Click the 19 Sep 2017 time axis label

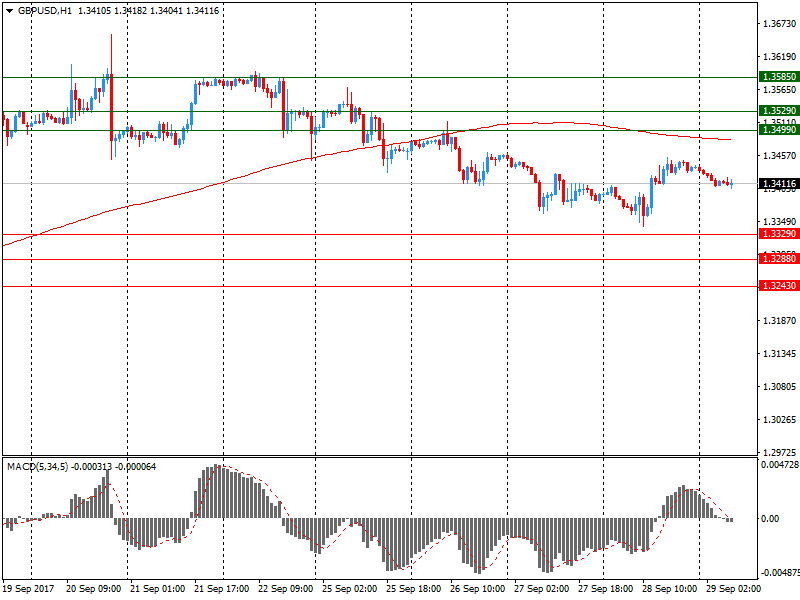[28, 589]
